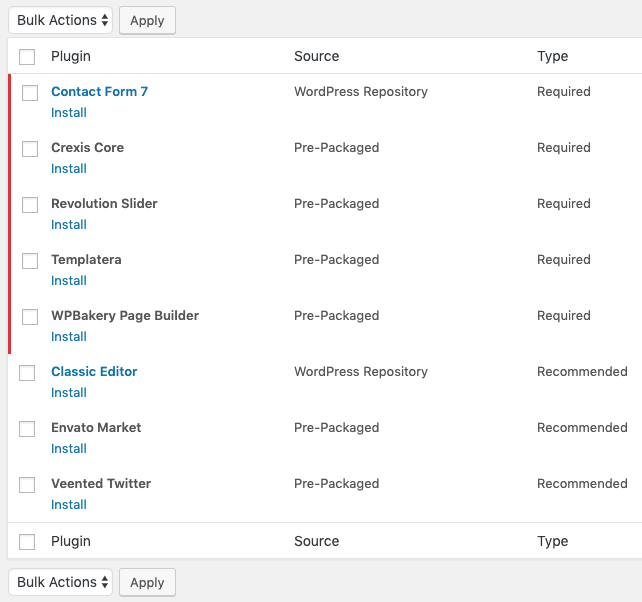Select the Crexis Core plugin checkbox

30,149
